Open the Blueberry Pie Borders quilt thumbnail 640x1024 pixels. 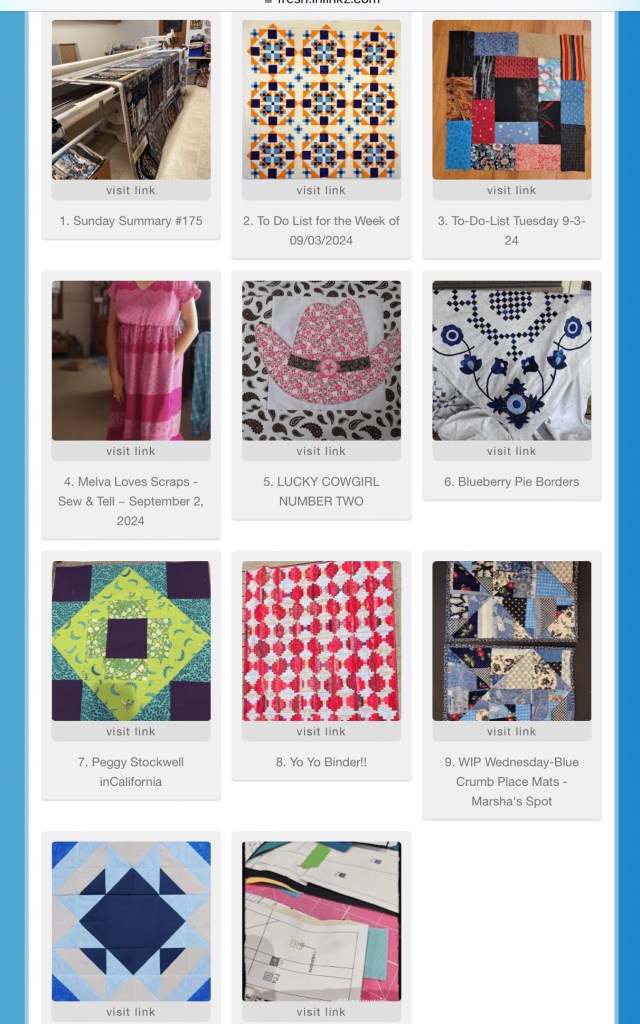tap(511, 360)
